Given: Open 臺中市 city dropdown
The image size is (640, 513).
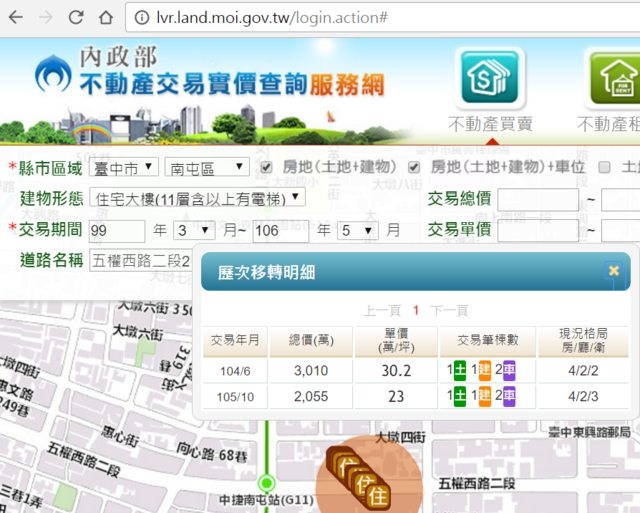Looking at the screenshot, I should click(124, 167).
